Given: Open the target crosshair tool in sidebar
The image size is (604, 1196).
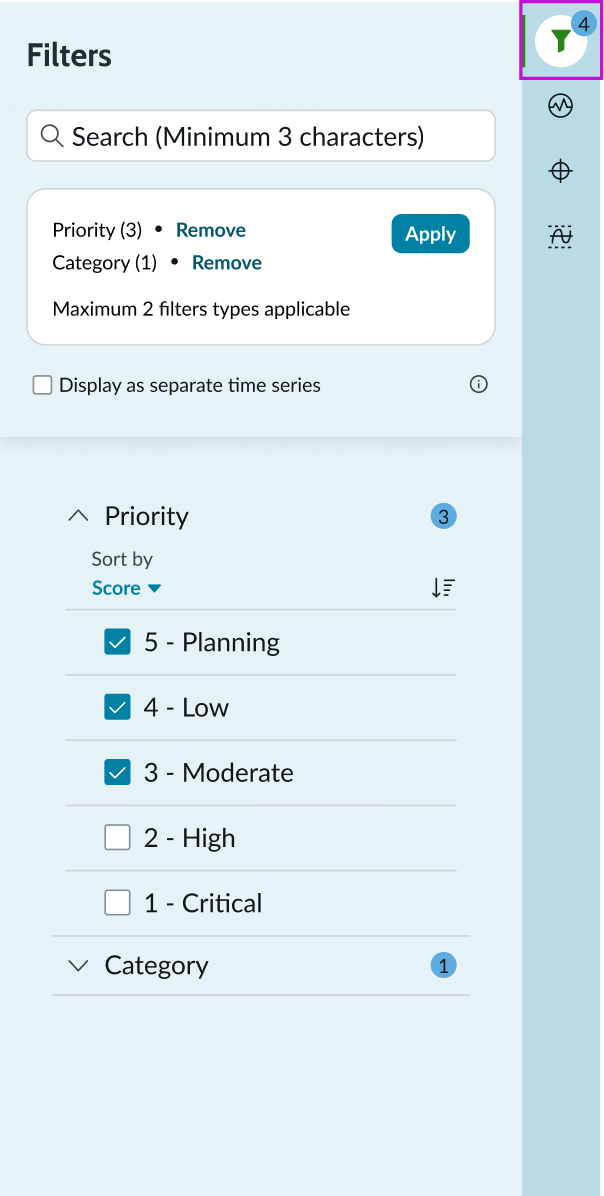Looking at the screenshot, I should coord(560,170).
